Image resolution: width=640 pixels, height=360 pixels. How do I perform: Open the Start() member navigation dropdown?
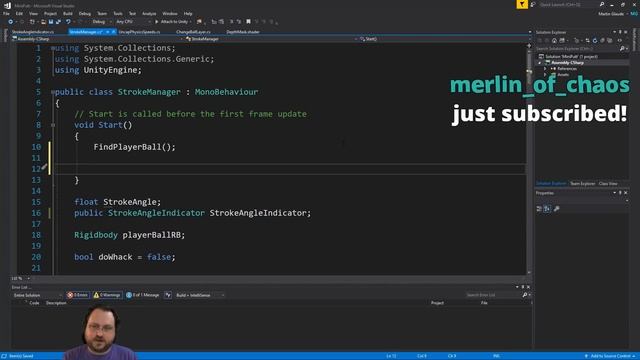(x=444, y=39)
